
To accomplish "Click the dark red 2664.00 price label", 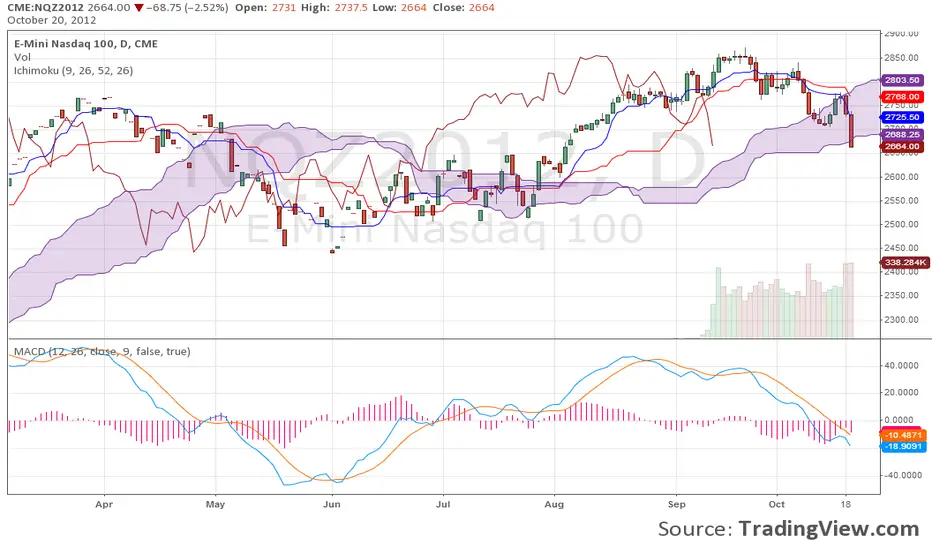I will pos(902,146).
